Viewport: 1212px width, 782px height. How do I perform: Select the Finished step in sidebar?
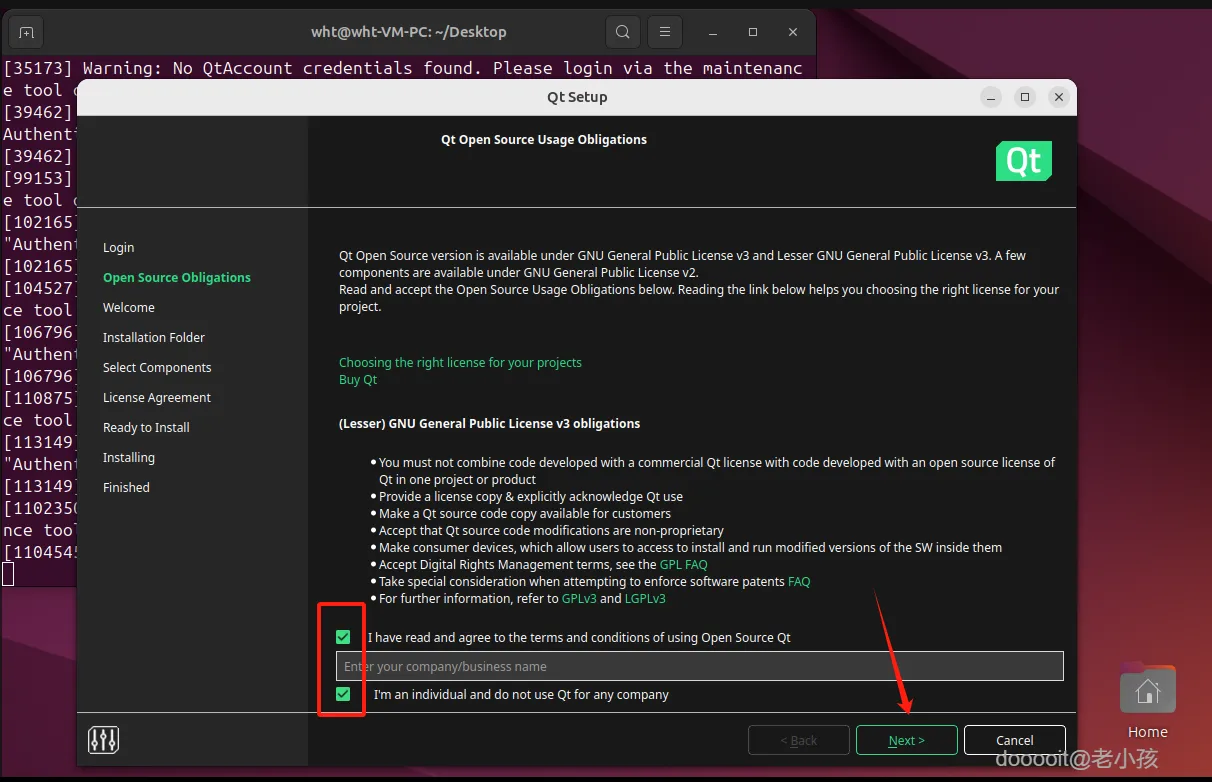(x=126, y=487)
